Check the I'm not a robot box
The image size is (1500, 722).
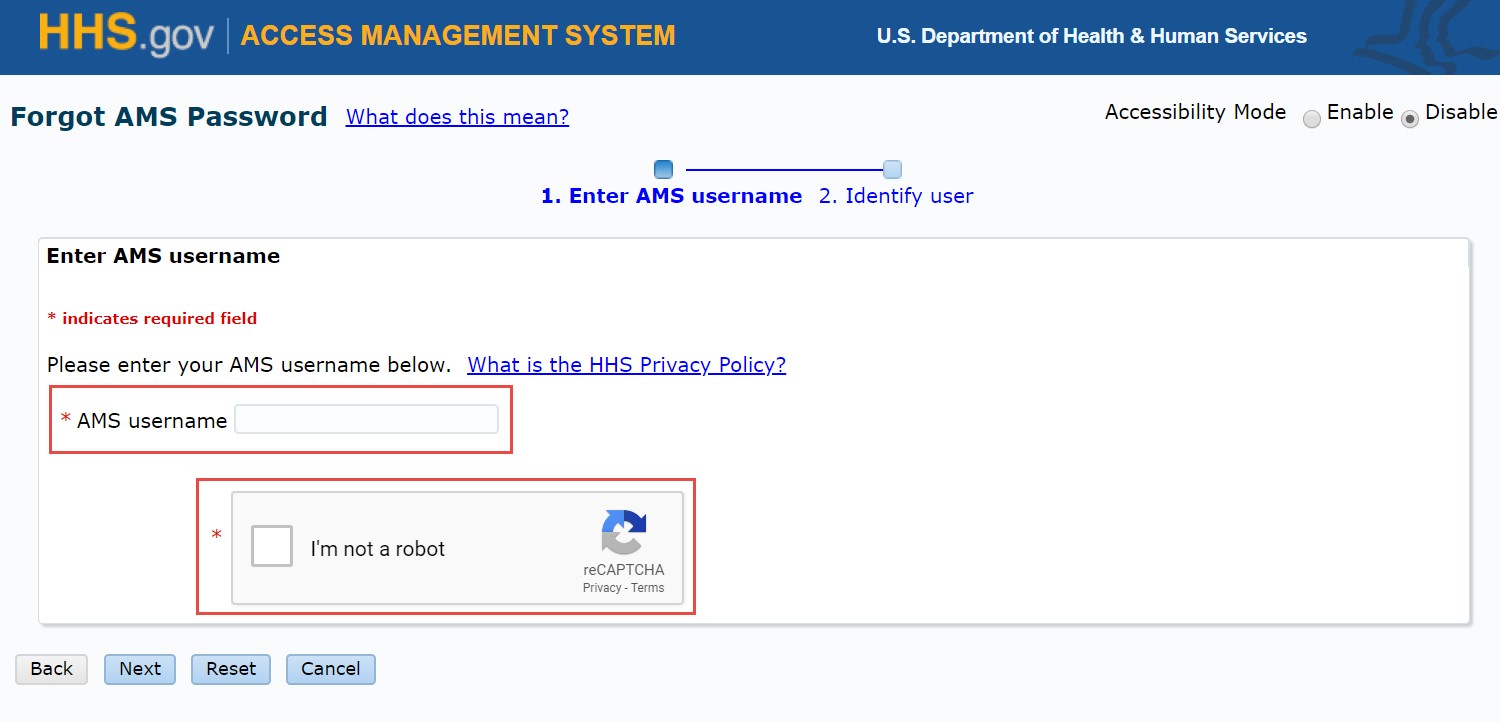(x=272, y=547)
